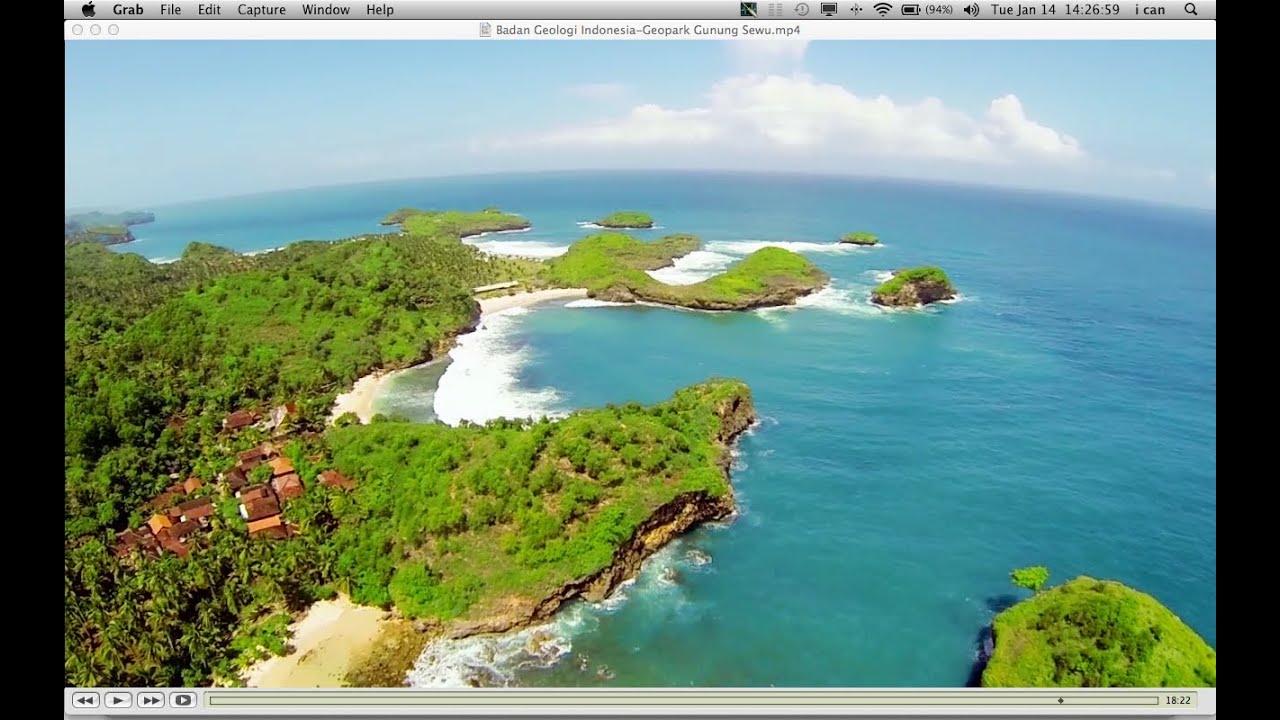Screen dimensions: 1280x720
Task: Click the video file name in title bar
Action: (x=648, y=30)
